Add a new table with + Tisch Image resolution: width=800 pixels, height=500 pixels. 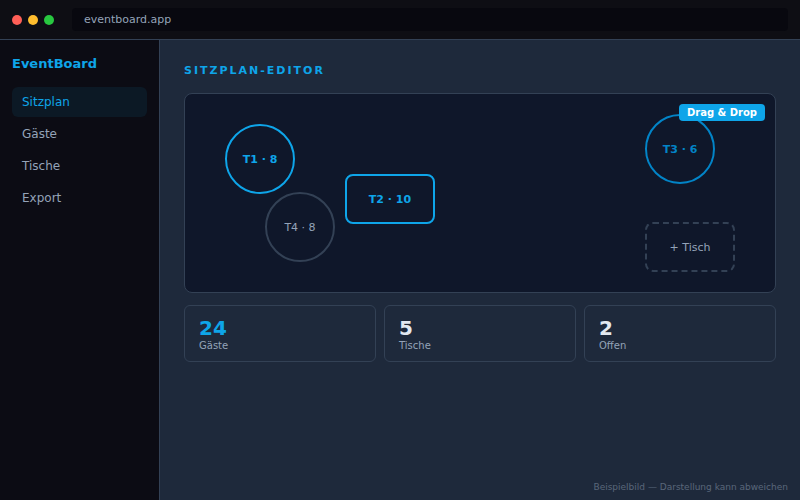[690, 247]
